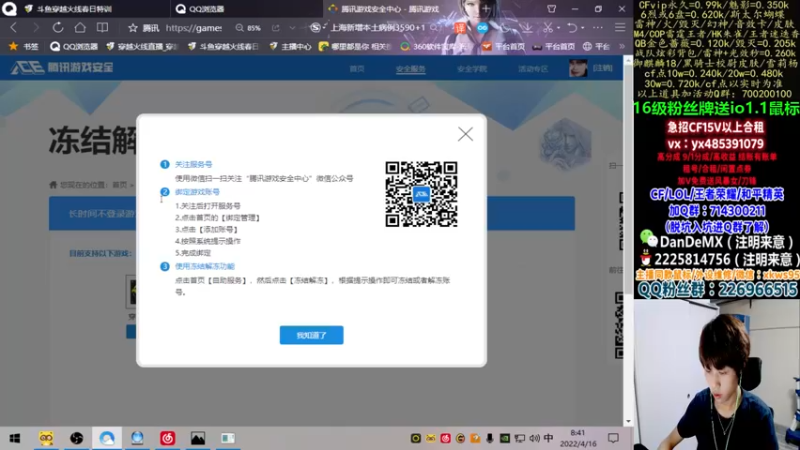Expand the address bar dropdown chevron
The image size is (800, 450).
292,28
